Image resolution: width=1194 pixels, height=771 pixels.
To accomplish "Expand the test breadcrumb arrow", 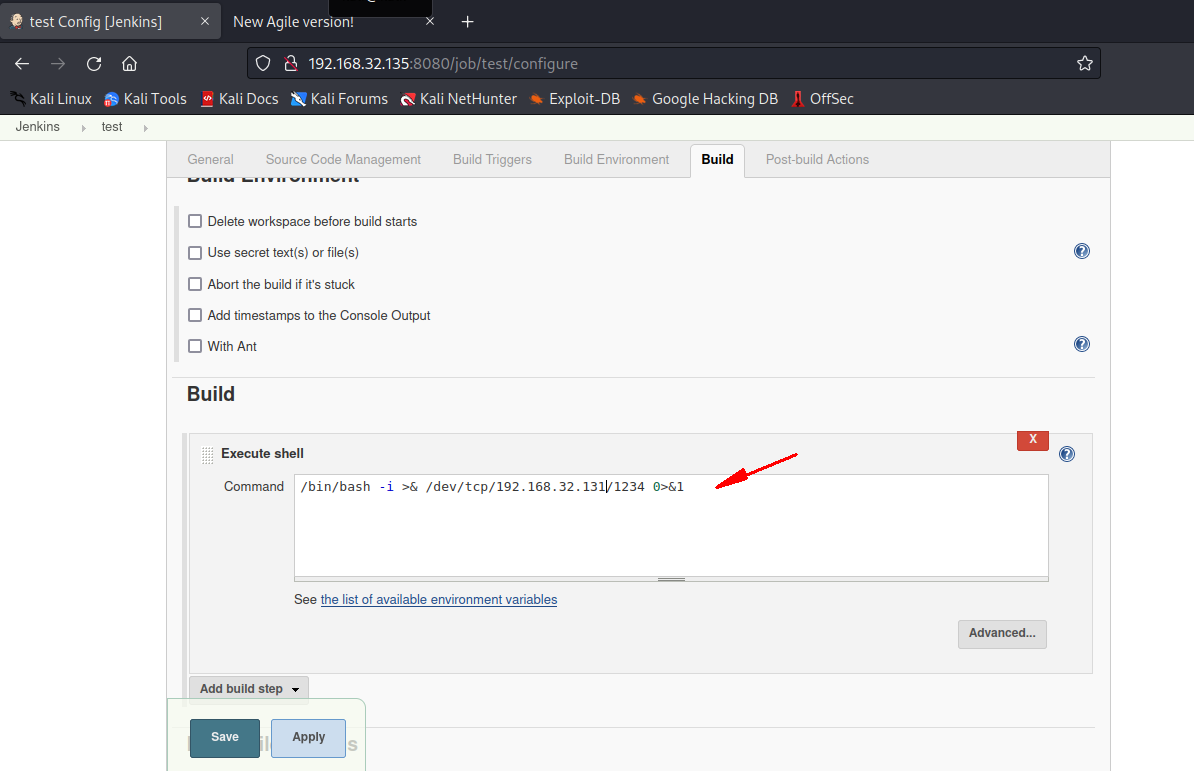I will [x=145, y=128].
